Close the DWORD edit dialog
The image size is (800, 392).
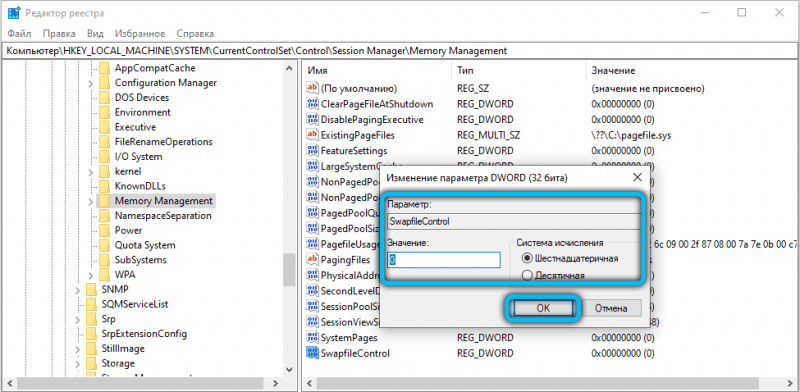pos(637,178)
